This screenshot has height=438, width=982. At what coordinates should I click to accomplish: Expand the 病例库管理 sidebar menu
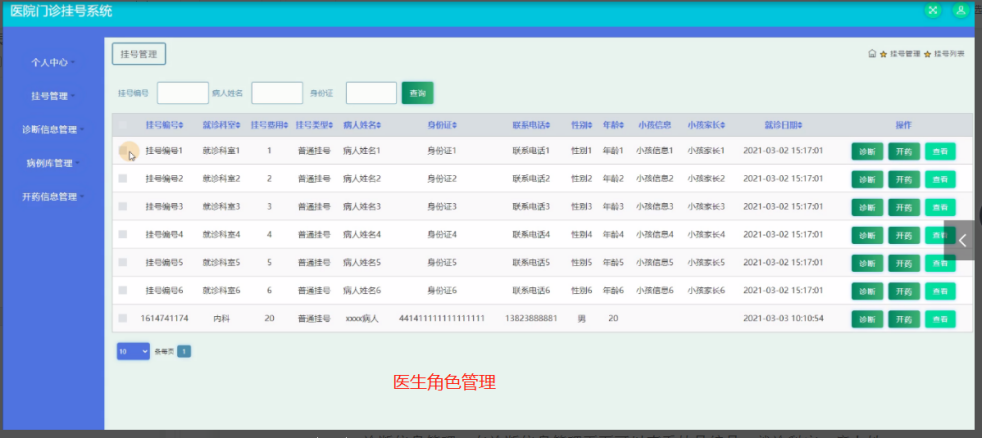[x=53, y=164]
